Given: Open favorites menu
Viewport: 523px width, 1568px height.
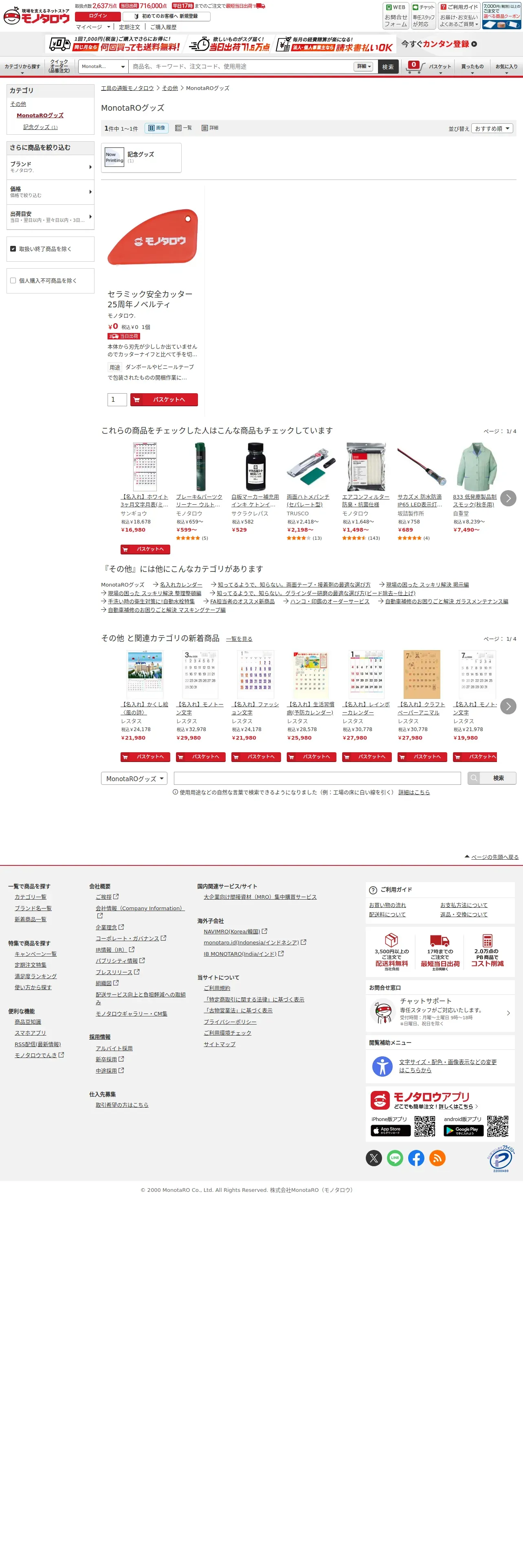Looking at the screenshot, I should pos(506,67).
